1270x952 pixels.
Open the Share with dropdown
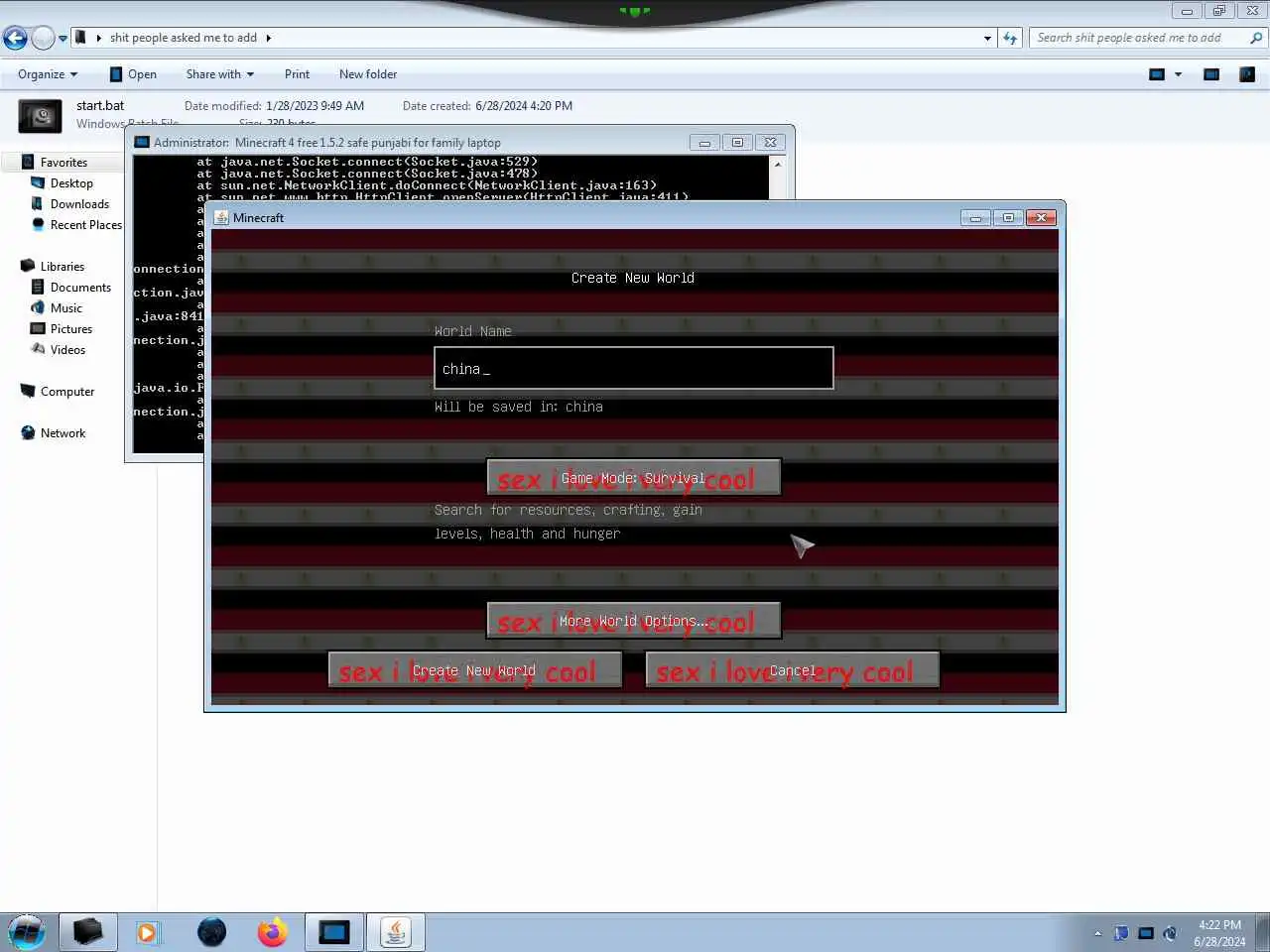pos(219,74)
